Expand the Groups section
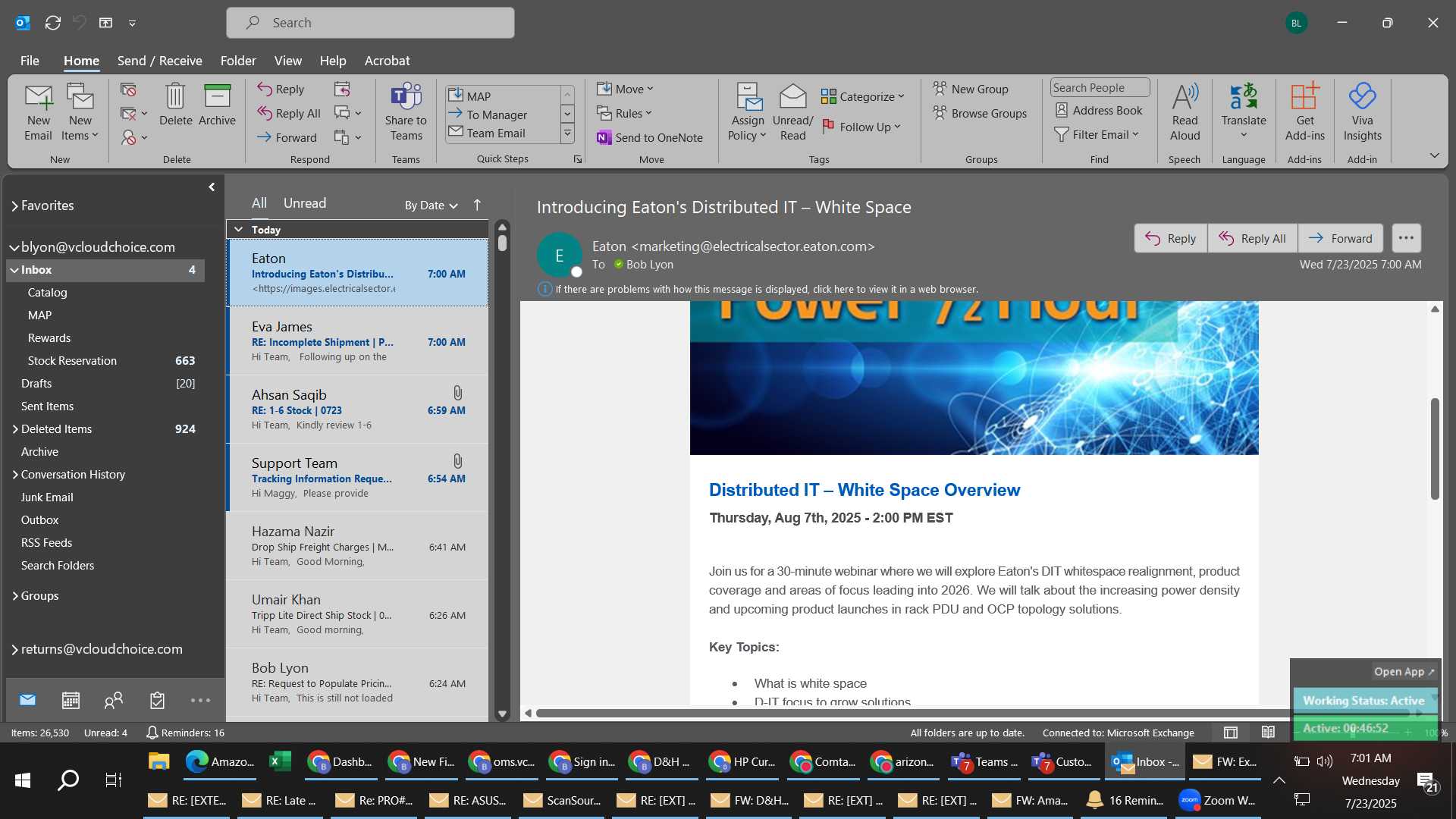The height and width of the screenshot is (819, 1456). coord(14,596)
